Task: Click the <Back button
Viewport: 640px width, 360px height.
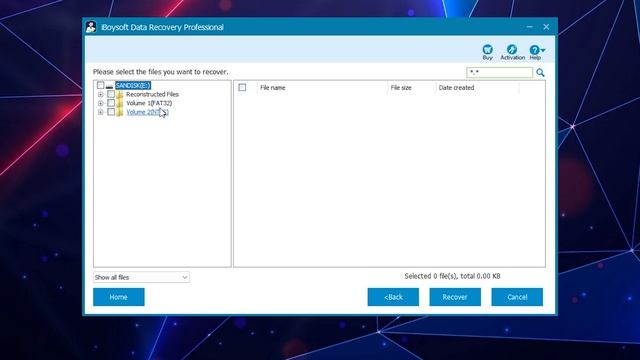Action: pos(393,297)
